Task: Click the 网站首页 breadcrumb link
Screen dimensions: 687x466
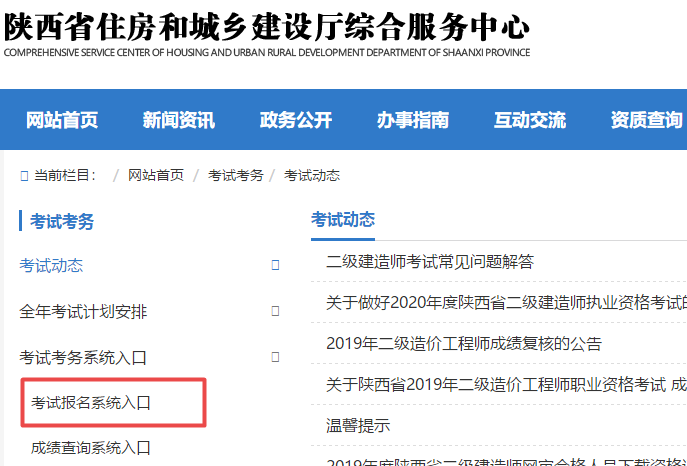Action: [156, 175]
